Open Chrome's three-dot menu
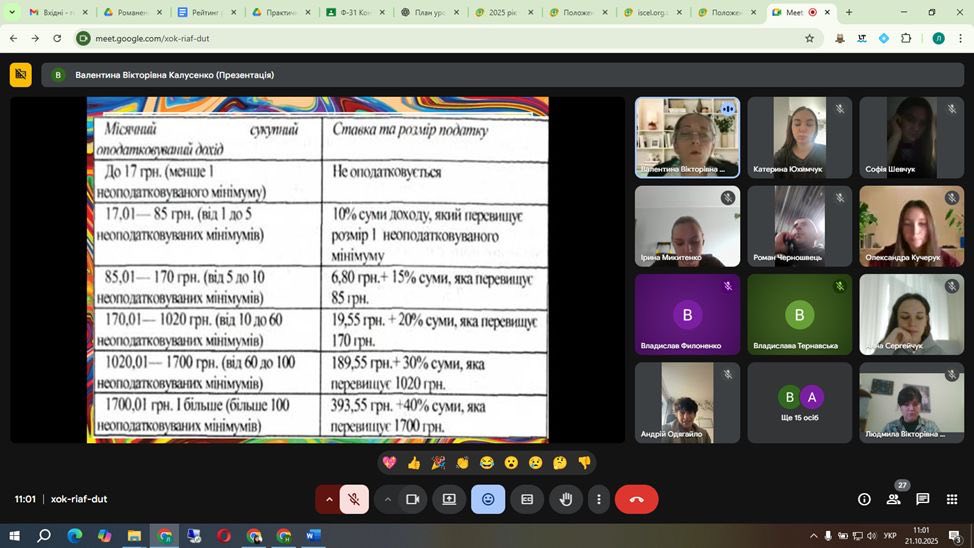The width and height of the screenshot is (974, 548). pos(960,39)
